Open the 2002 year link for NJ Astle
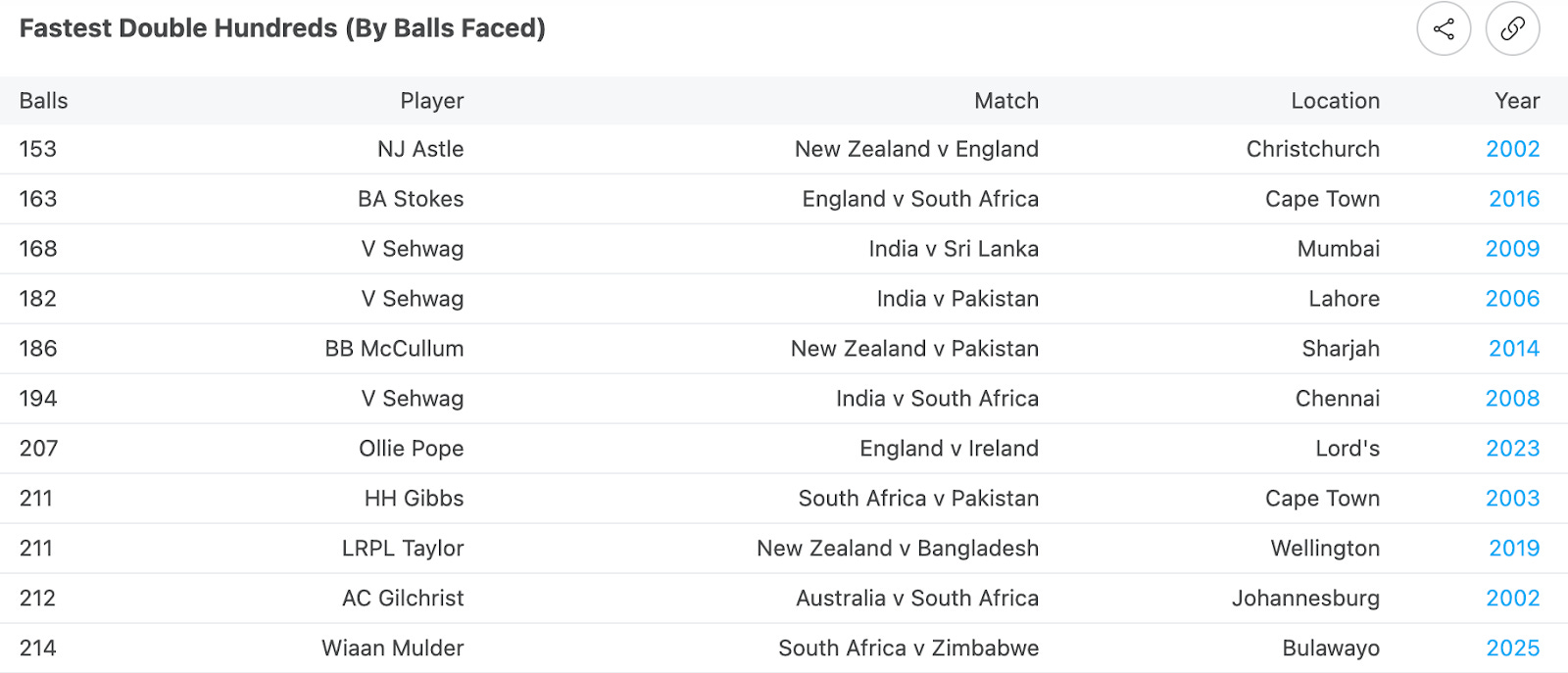The image size is (1568, 673). [x=1513, y=149]
